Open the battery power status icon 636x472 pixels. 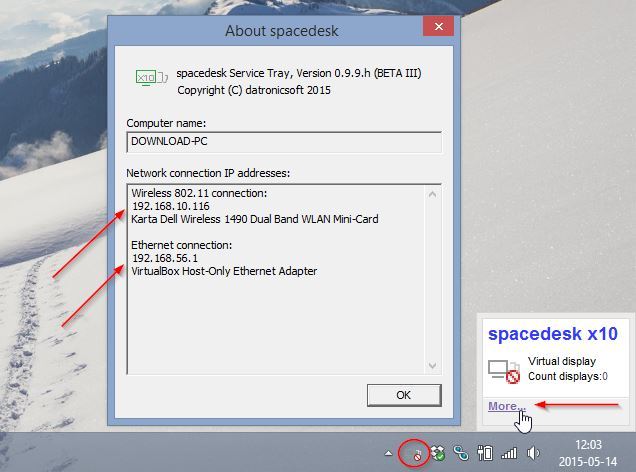coord(485,453)
